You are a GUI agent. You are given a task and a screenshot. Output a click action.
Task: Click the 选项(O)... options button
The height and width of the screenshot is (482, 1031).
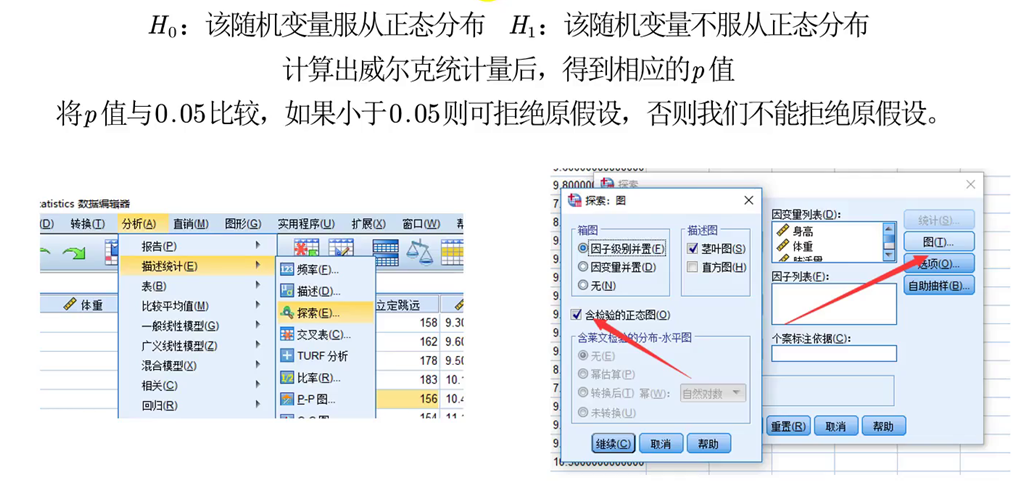(x=939, y=264)
